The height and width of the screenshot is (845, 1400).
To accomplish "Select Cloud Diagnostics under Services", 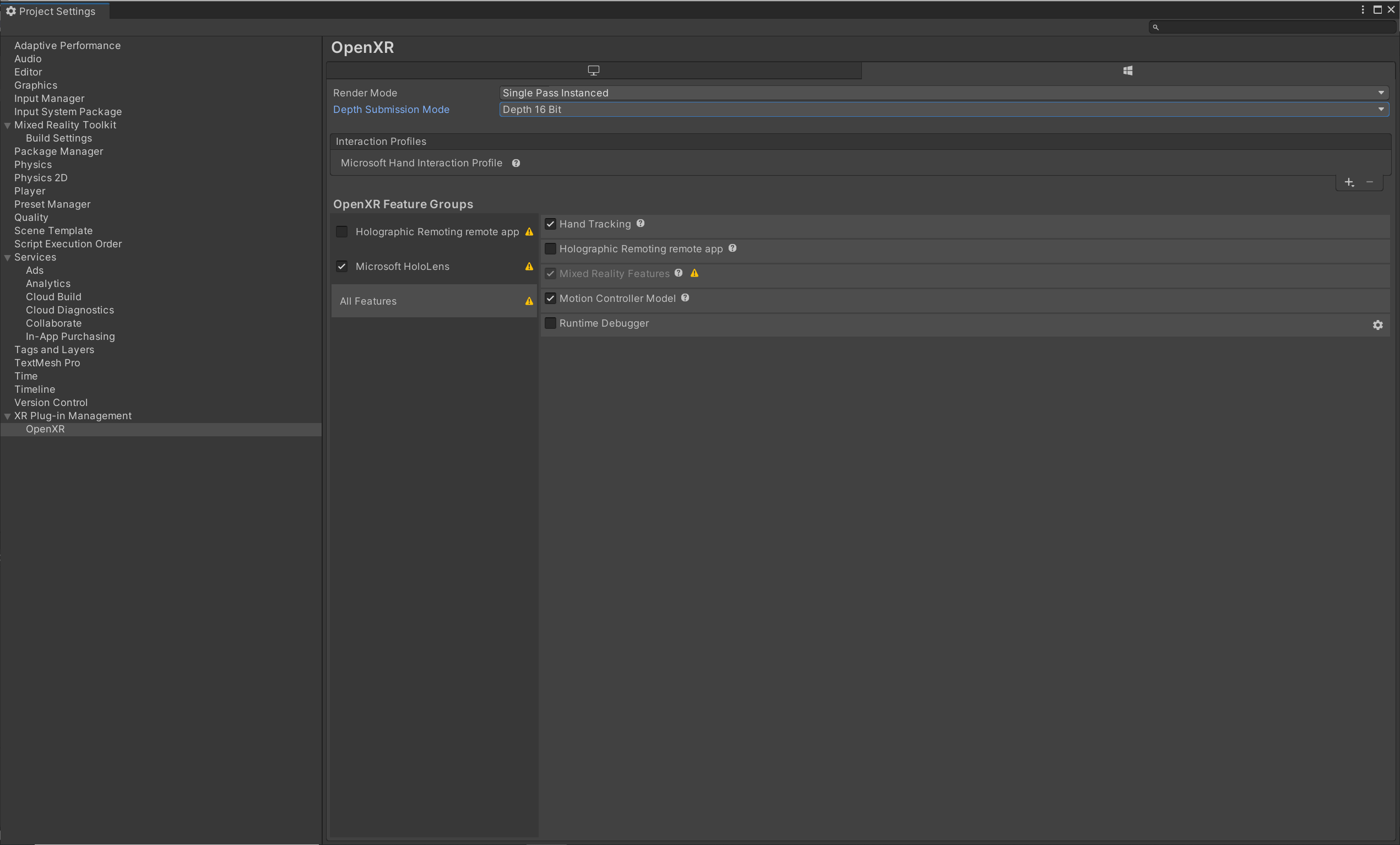I will click(70, 310).
